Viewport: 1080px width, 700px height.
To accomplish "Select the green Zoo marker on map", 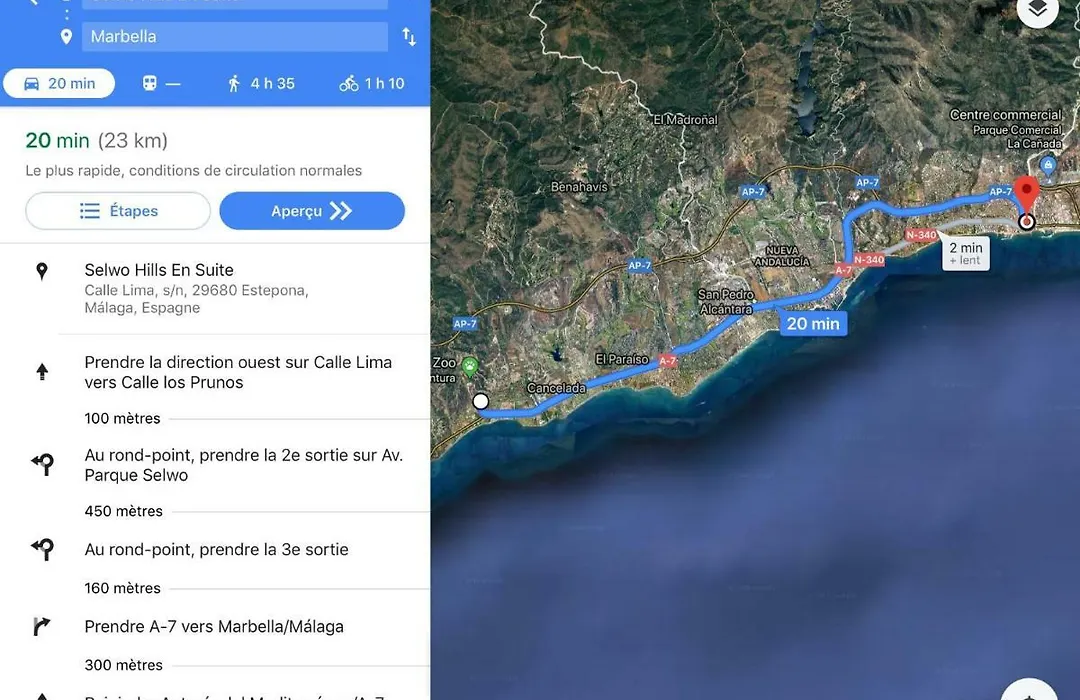I will click(x=470, y=366).
